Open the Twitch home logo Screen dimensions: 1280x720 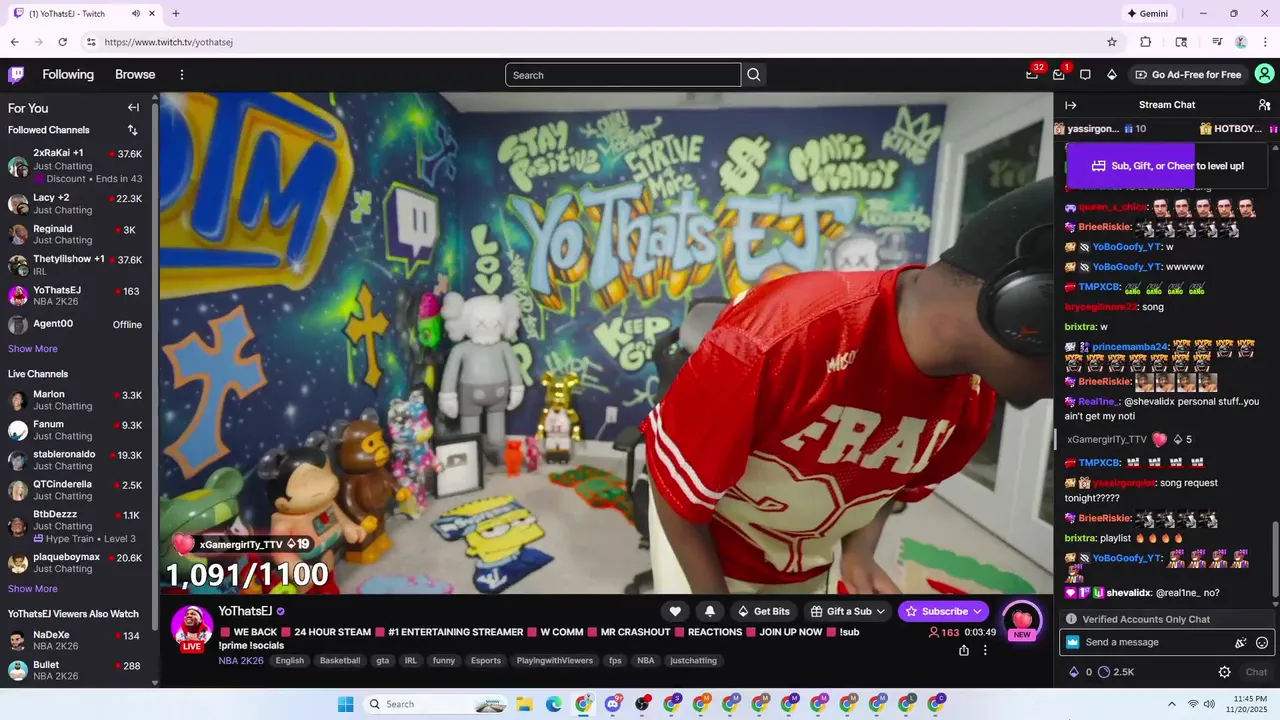[16, 75]
